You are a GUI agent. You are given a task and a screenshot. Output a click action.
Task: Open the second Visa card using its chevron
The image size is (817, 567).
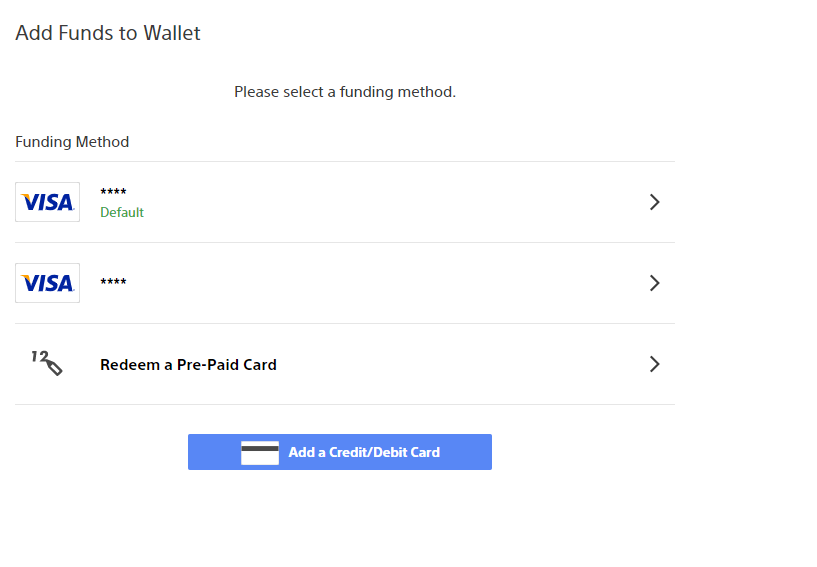pyautogui.click(x=655, y=283)
